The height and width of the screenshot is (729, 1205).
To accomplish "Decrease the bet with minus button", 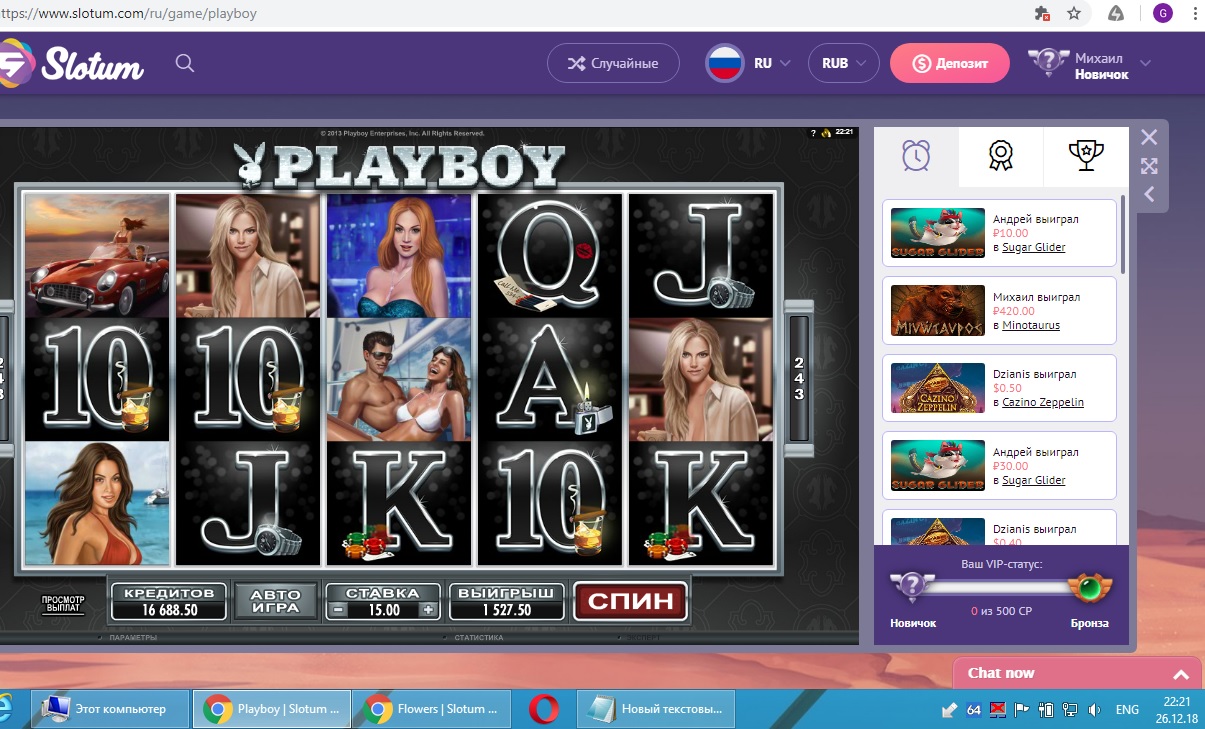I will (x=340, y=609).
